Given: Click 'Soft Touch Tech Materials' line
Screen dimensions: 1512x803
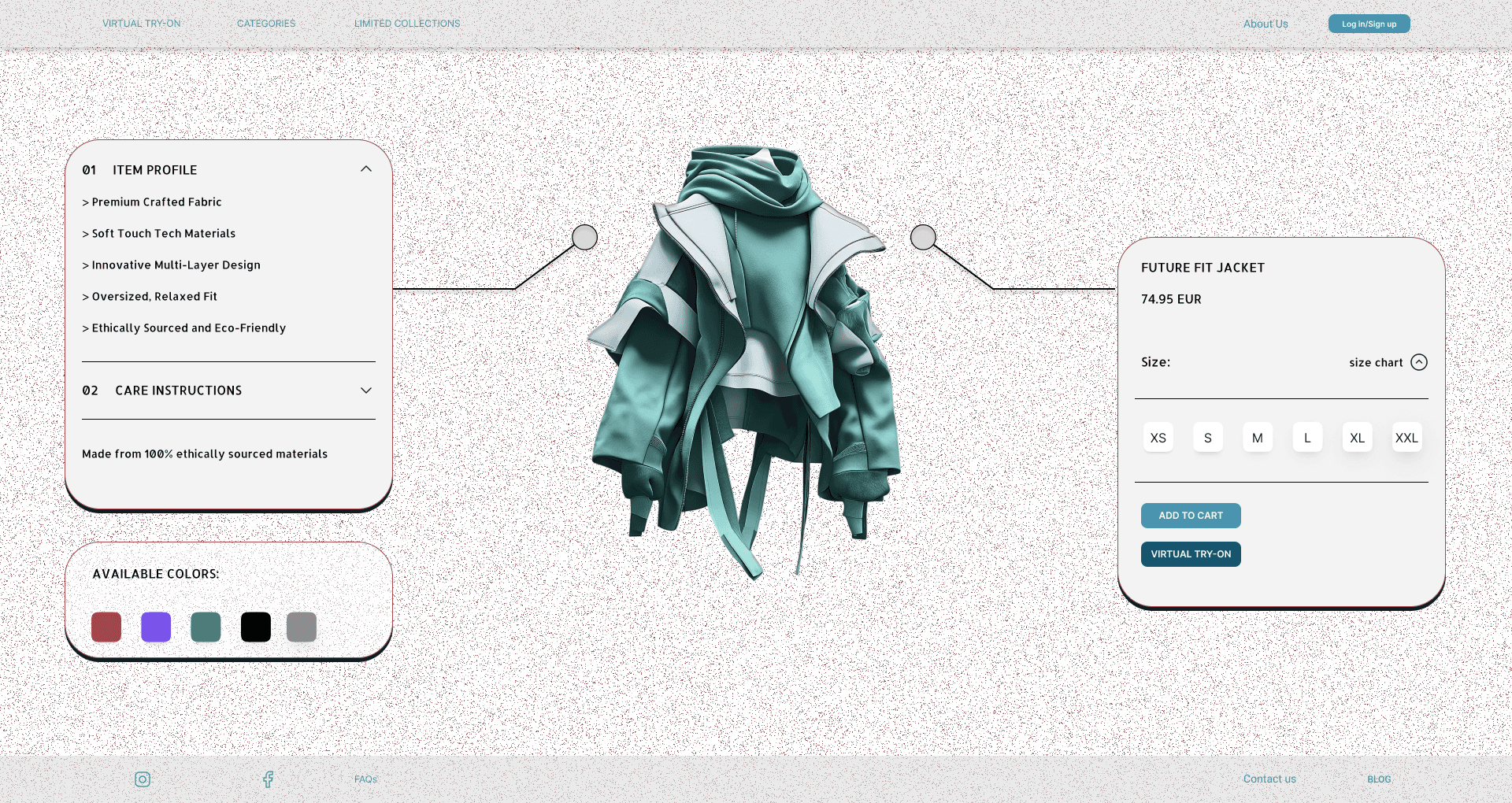Looking at the screenshot, I should point(159,234).
